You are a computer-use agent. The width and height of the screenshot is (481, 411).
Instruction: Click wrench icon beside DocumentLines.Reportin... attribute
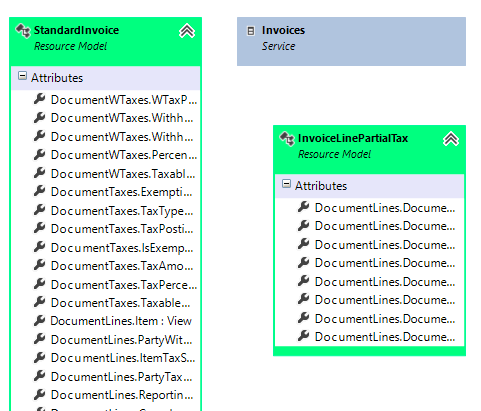point(39,394)
